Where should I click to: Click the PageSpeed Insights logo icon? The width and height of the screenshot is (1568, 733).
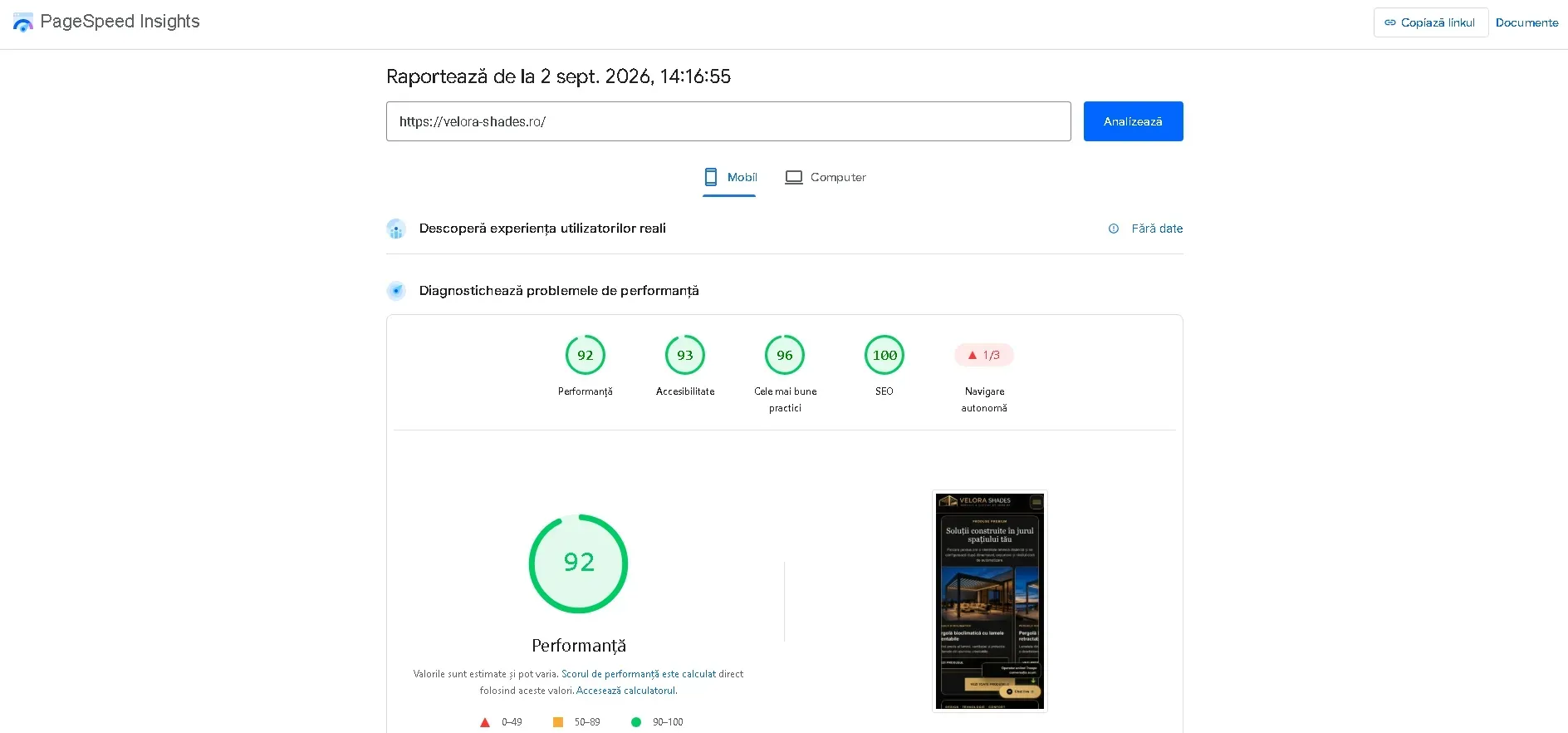coord(23,22)
